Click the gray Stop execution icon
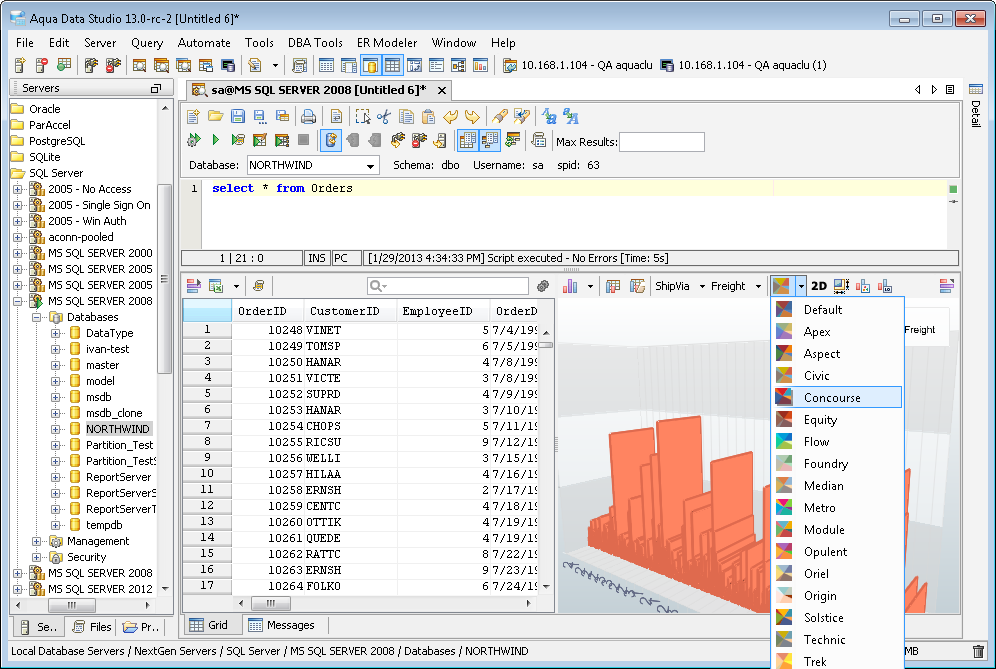This screenshot has width=996, height=669. 303,140
